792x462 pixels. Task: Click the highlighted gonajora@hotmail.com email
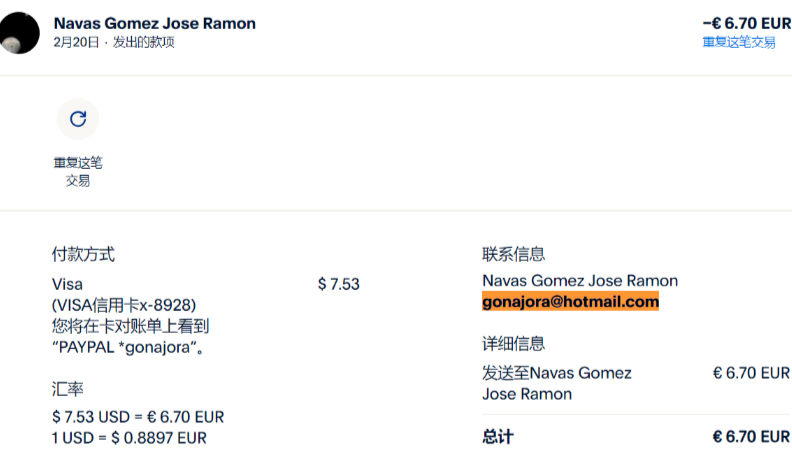pyautogui.click(x=570, y=301)
